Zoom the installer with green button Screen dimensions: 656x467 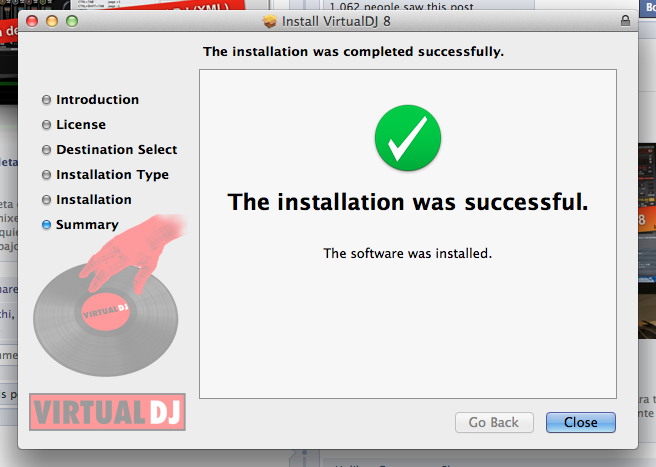coord(72,21)
